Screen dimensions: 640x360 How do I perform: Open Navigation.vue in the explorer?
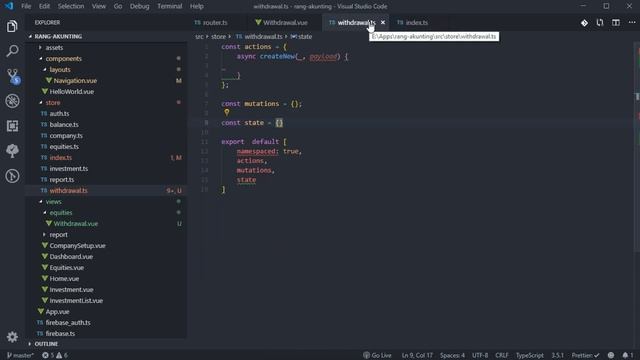75,81
